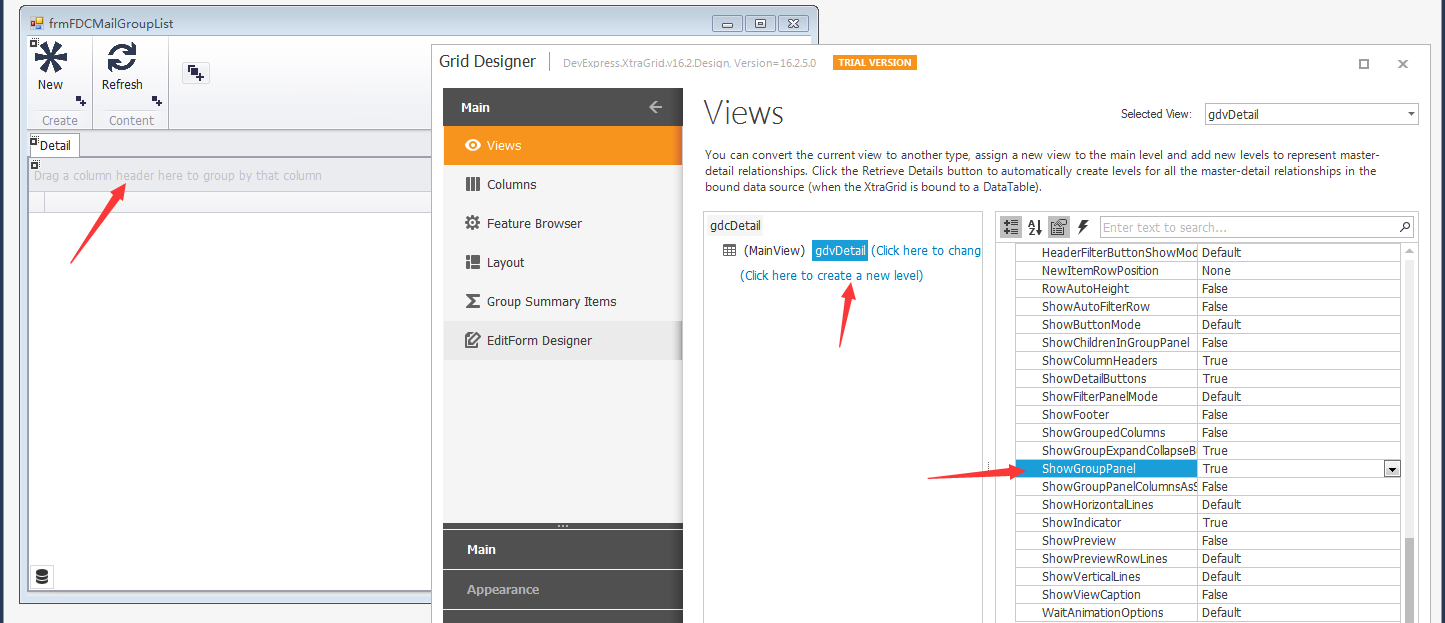Select the ShowHorizontalLines property

click(x=1207, y=504)
